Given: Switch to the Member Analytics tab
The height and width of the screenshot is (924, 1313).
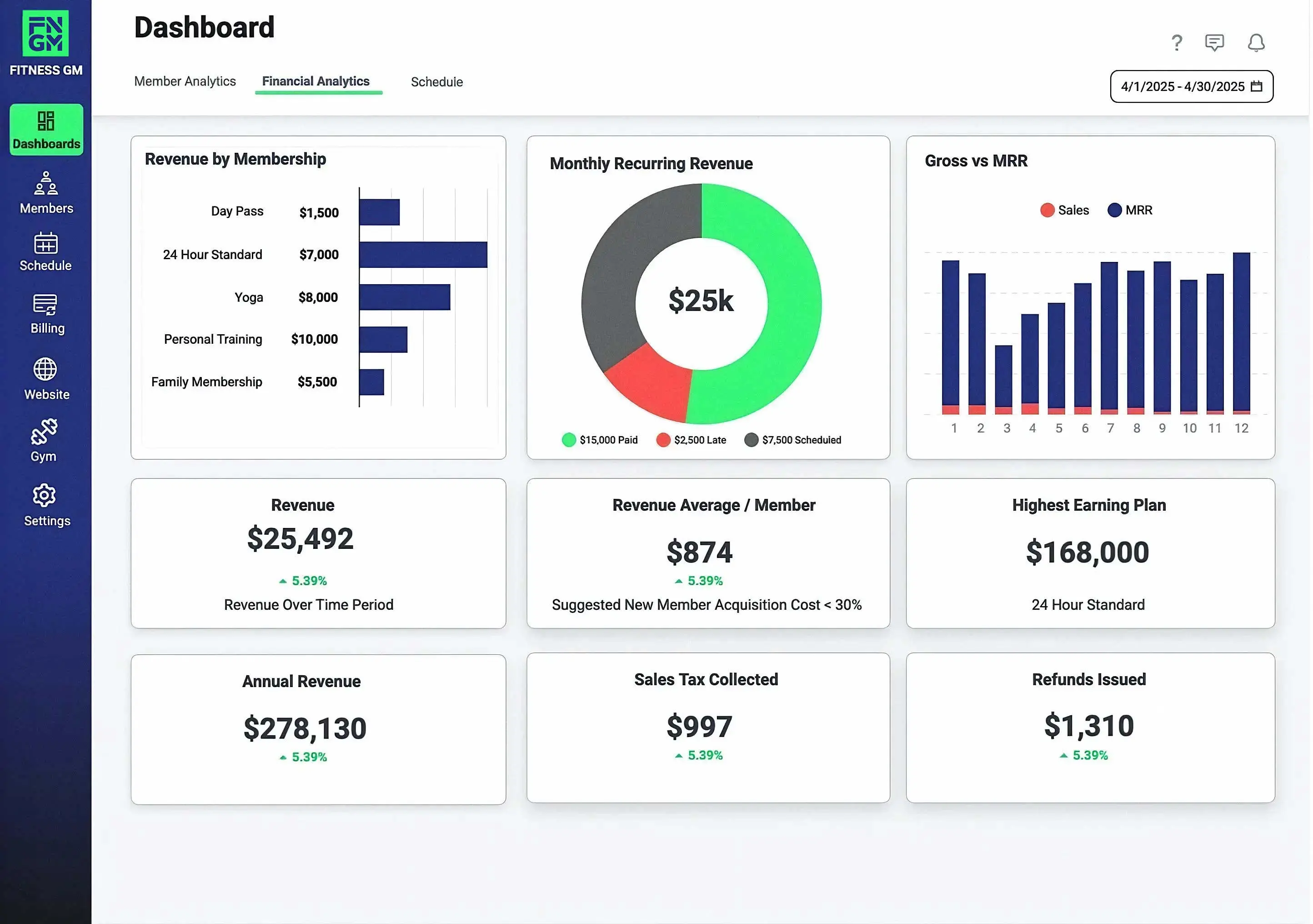Looking at the screenshot, I should point(184,81).
